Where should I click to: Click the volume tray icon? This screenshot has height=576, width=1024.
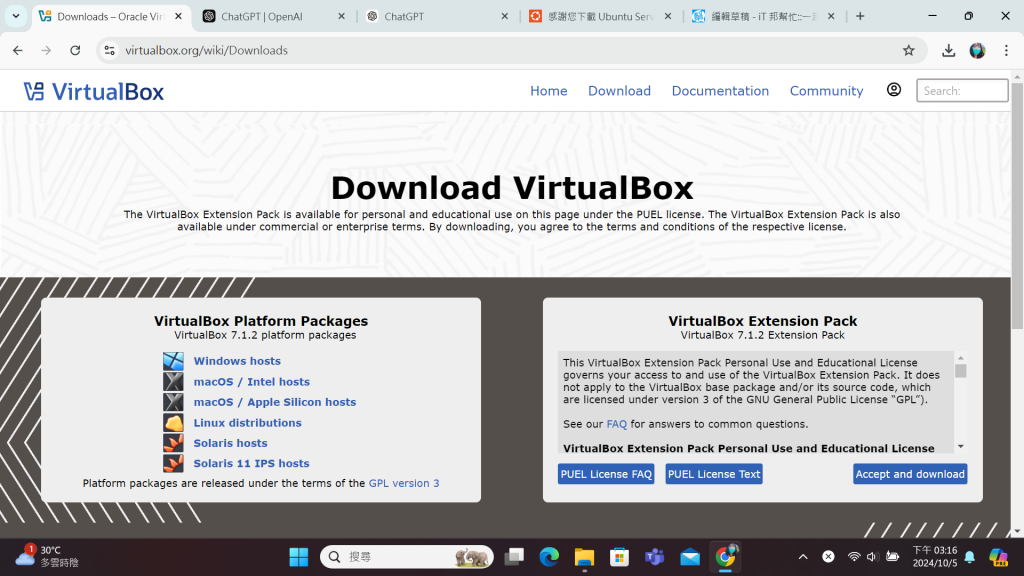click(x=872, y=556)
